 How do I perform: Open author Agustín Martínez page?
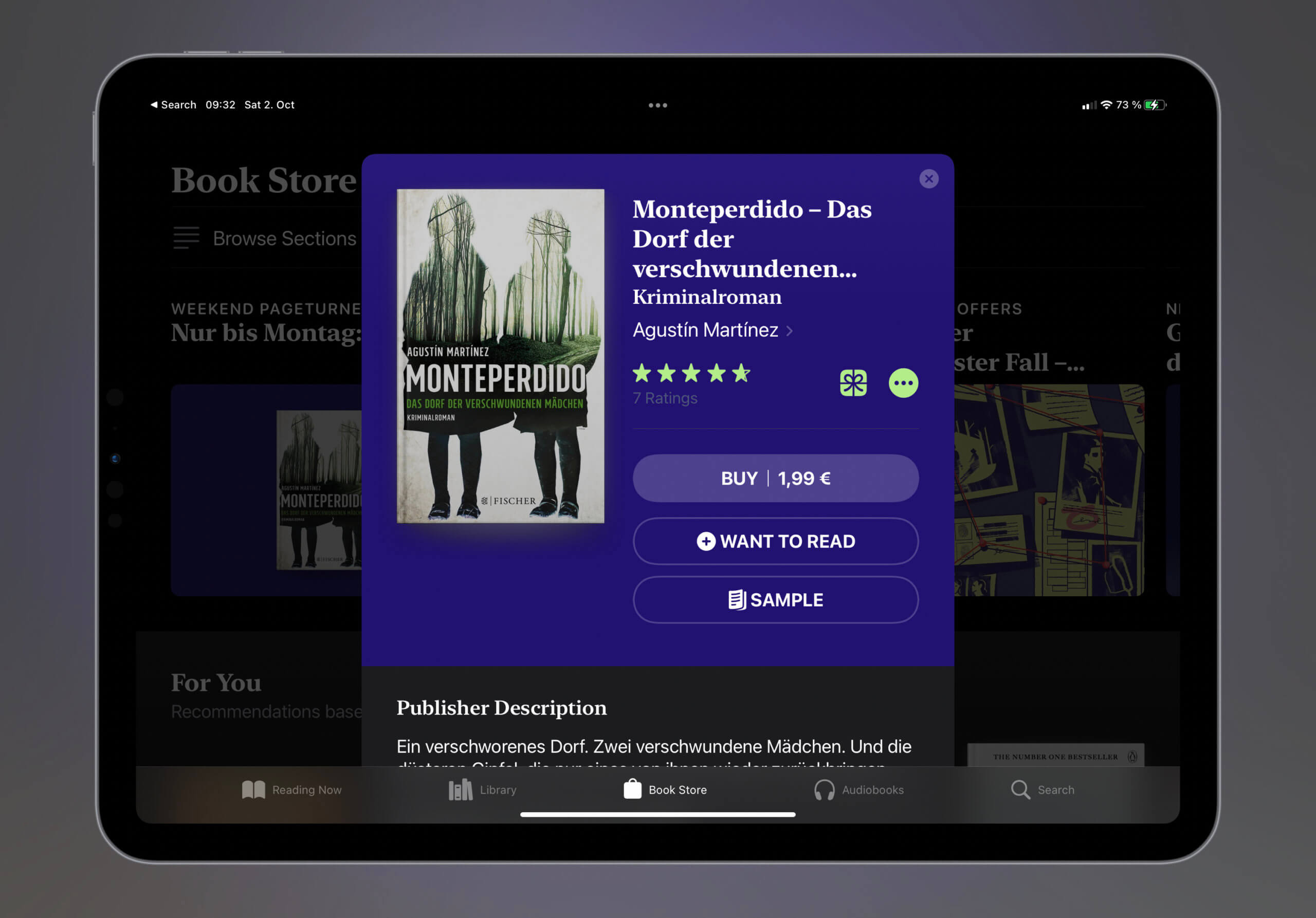click(705, 330)
